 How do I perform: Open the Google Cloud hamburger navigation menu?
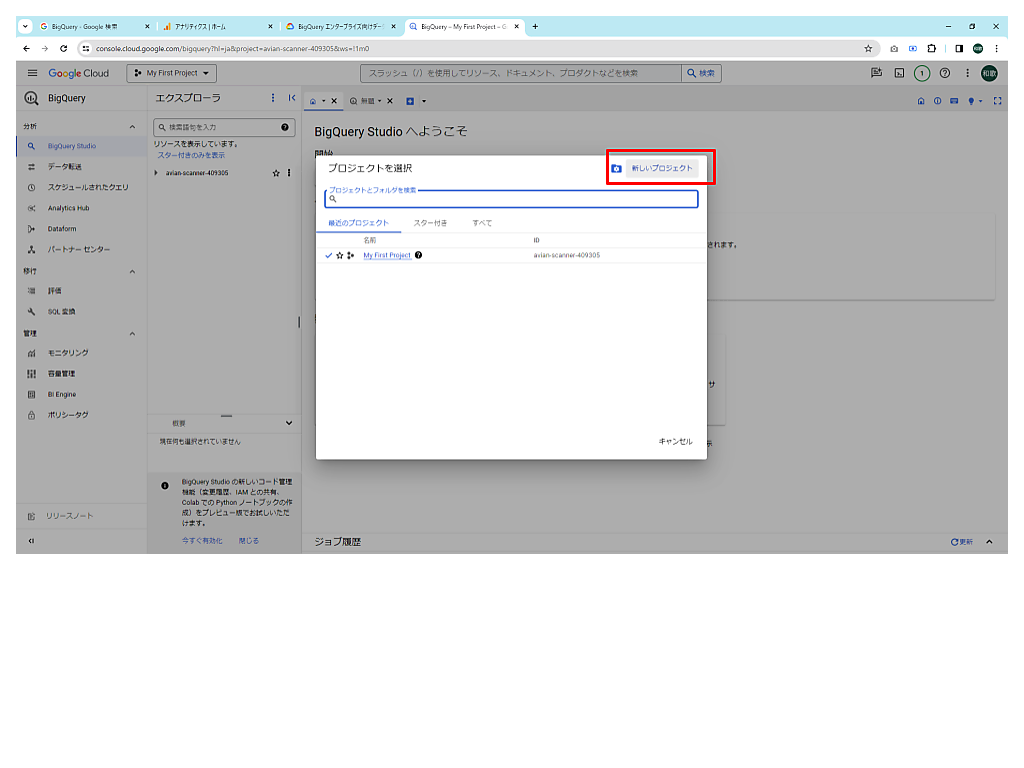[32, 73]
